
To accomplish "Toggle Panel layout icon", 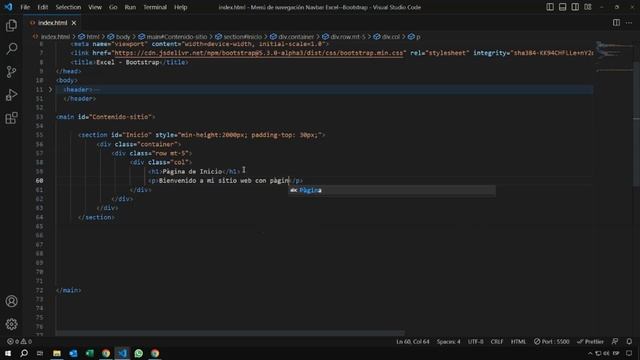I will click(x=562, y=7).
